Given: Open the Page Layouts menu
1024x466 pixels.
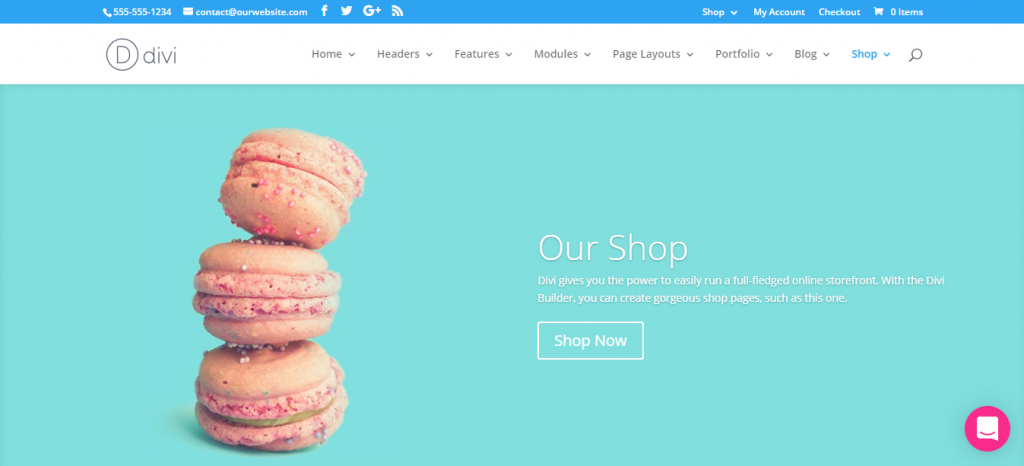Looking at the screenshot, I should tap(653, 54).
